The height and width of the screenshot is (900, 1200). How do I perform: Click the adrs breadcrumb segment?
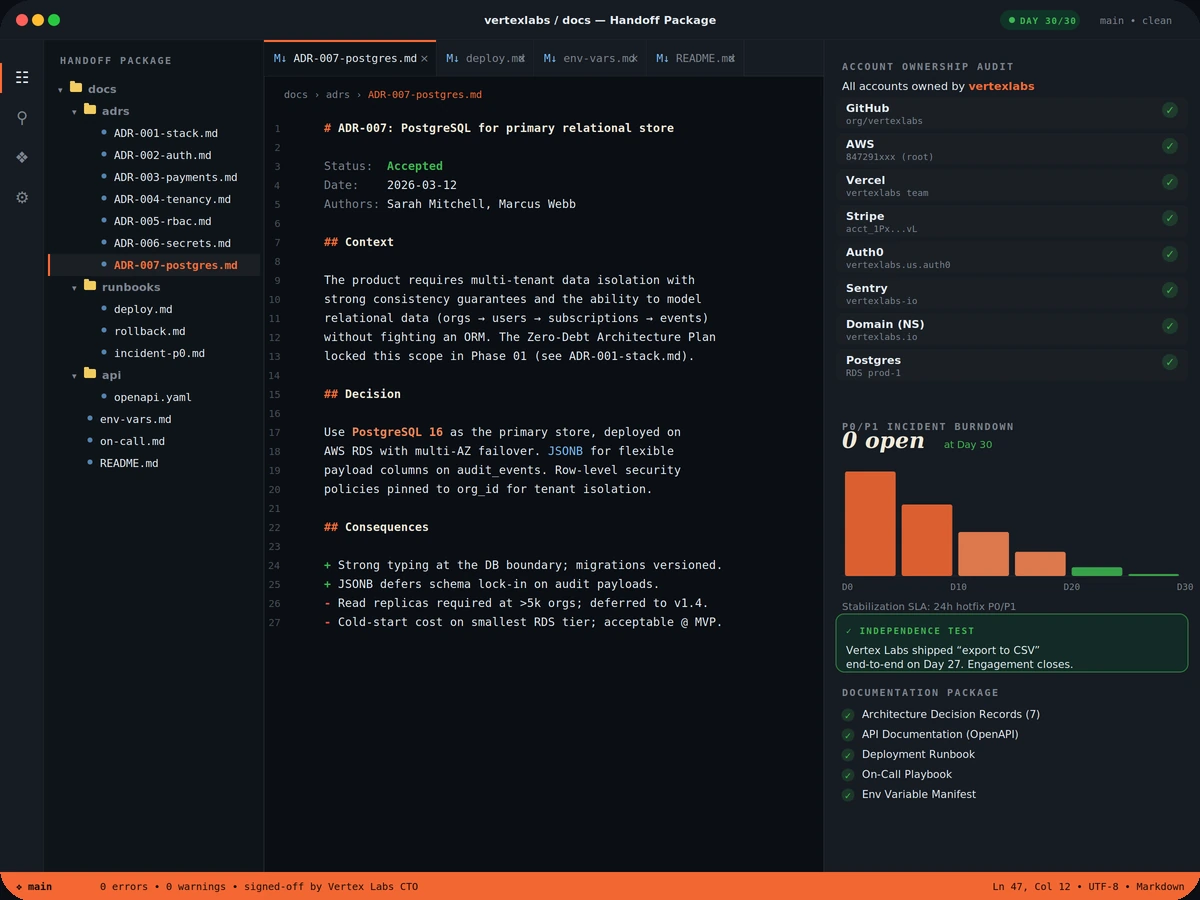(338, 95)
